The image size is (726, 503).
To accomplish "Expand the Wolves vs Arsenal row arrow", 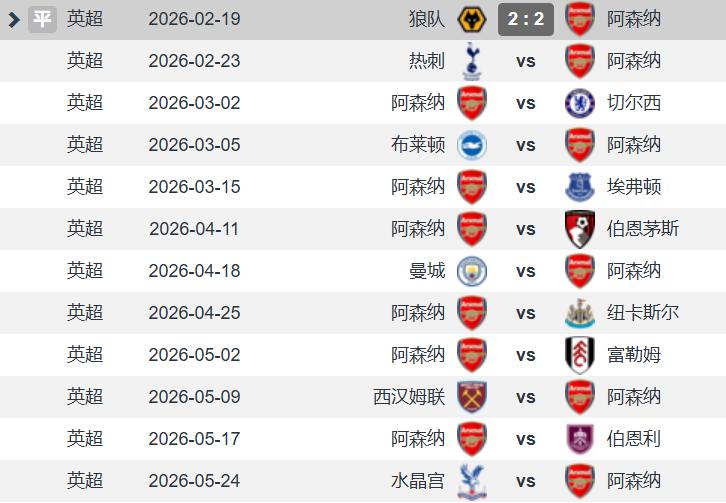I will click(x=14, y=19).
